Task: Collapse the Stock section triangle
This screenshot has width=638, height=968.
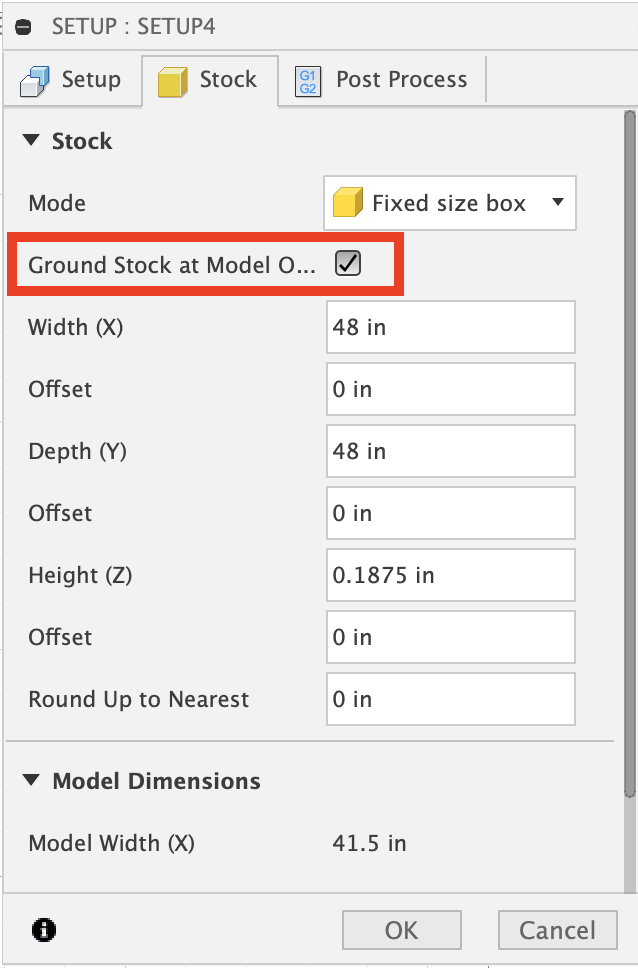Action: tap(31, 140)
